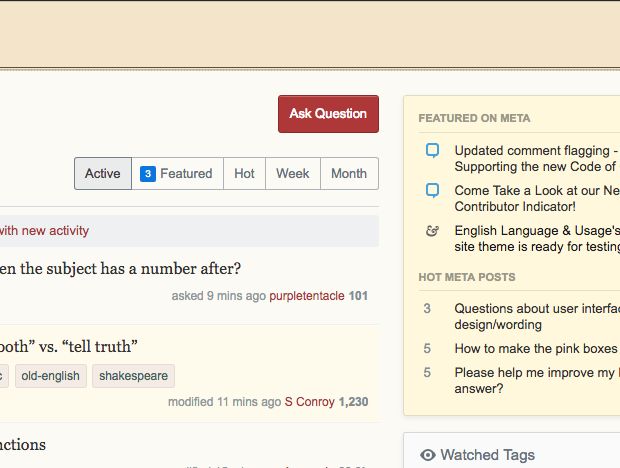Screen dimensions: 620x468
Task: Switch to the Month tab
Action: click(x=349, y=174)
